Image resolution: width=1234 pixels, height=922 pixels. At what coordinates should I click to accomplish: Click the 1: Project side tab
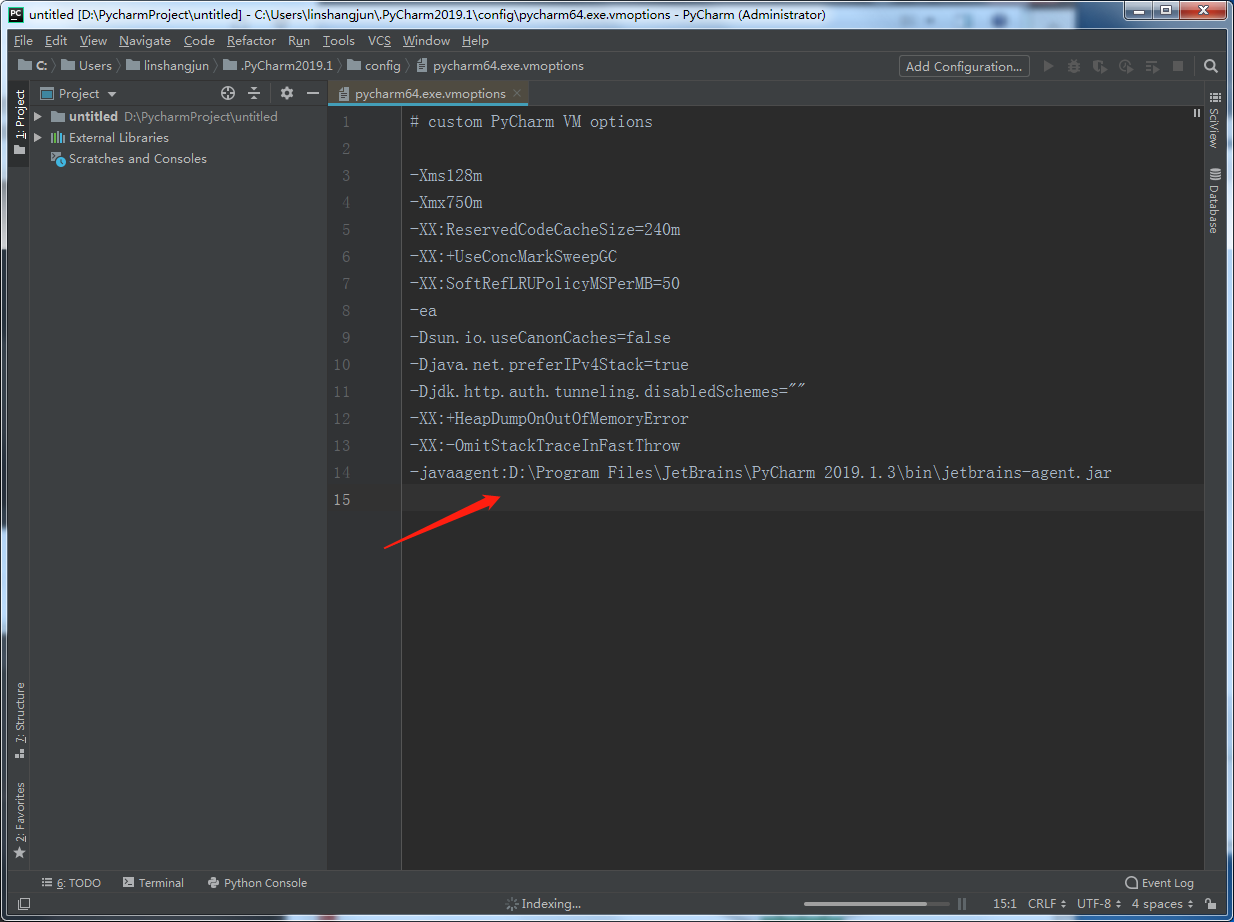pyautogui.click(x=20, y=121)
